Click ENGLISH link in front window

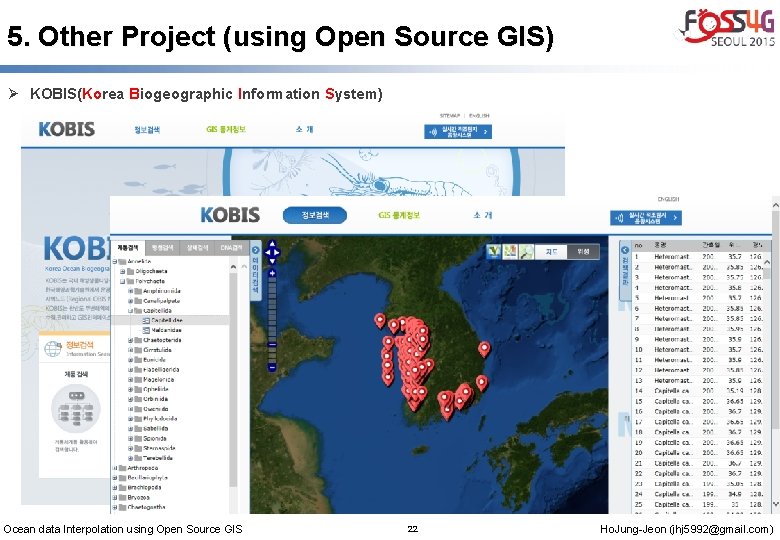coord(668,199)
